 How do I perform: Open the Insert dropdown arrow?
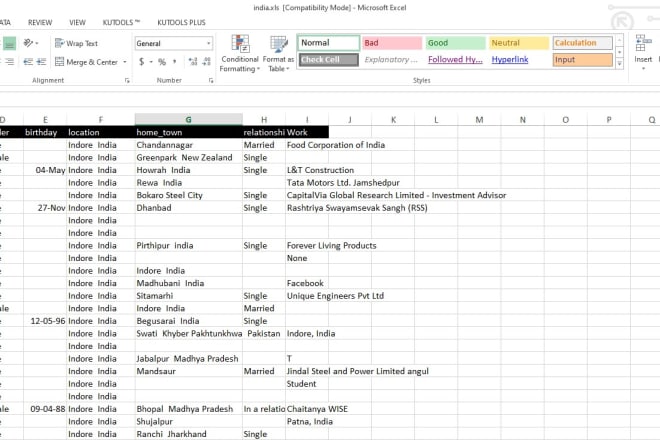pos(643,68)
